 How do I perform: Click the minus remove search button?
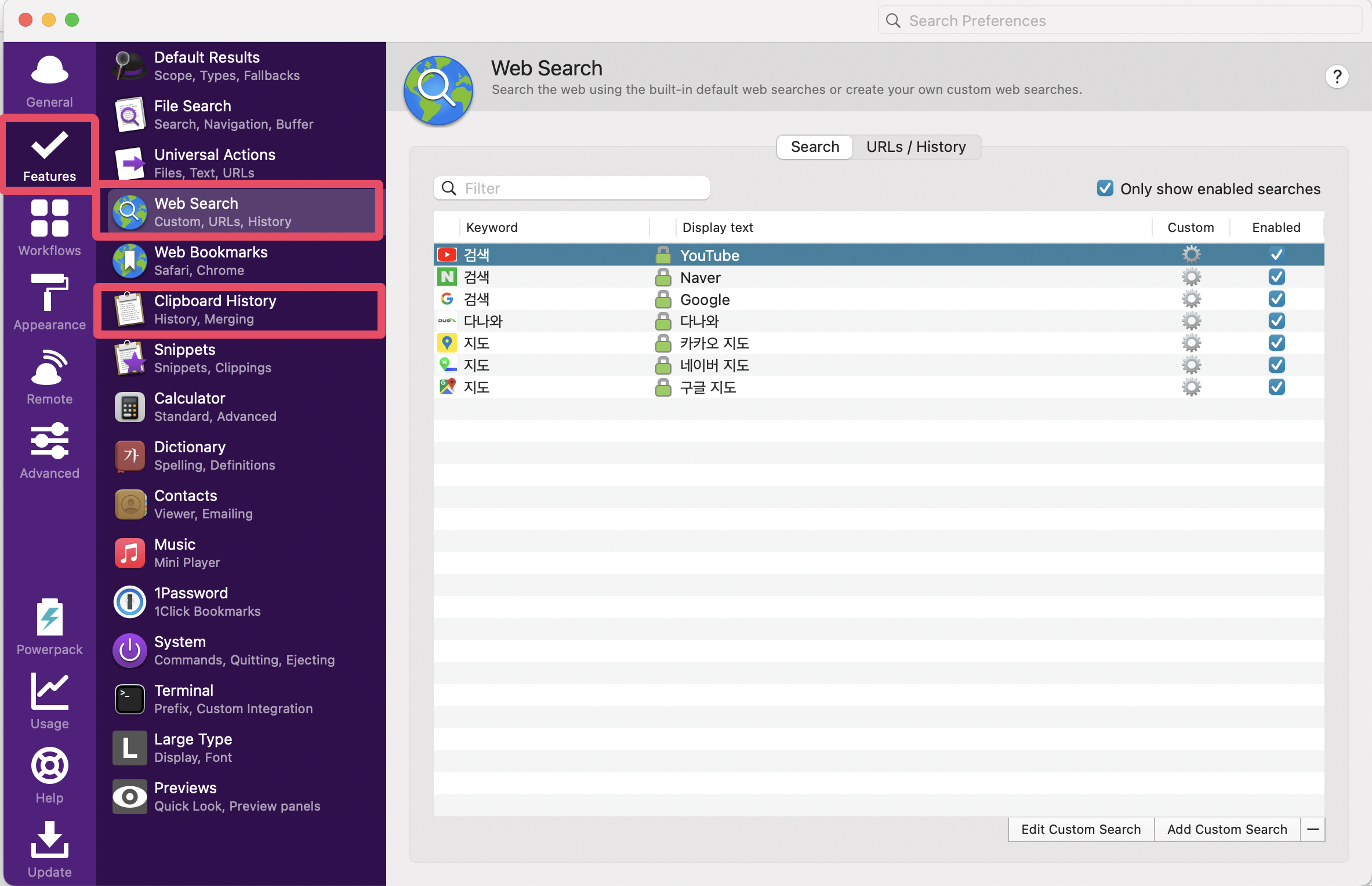(1313, 829)
